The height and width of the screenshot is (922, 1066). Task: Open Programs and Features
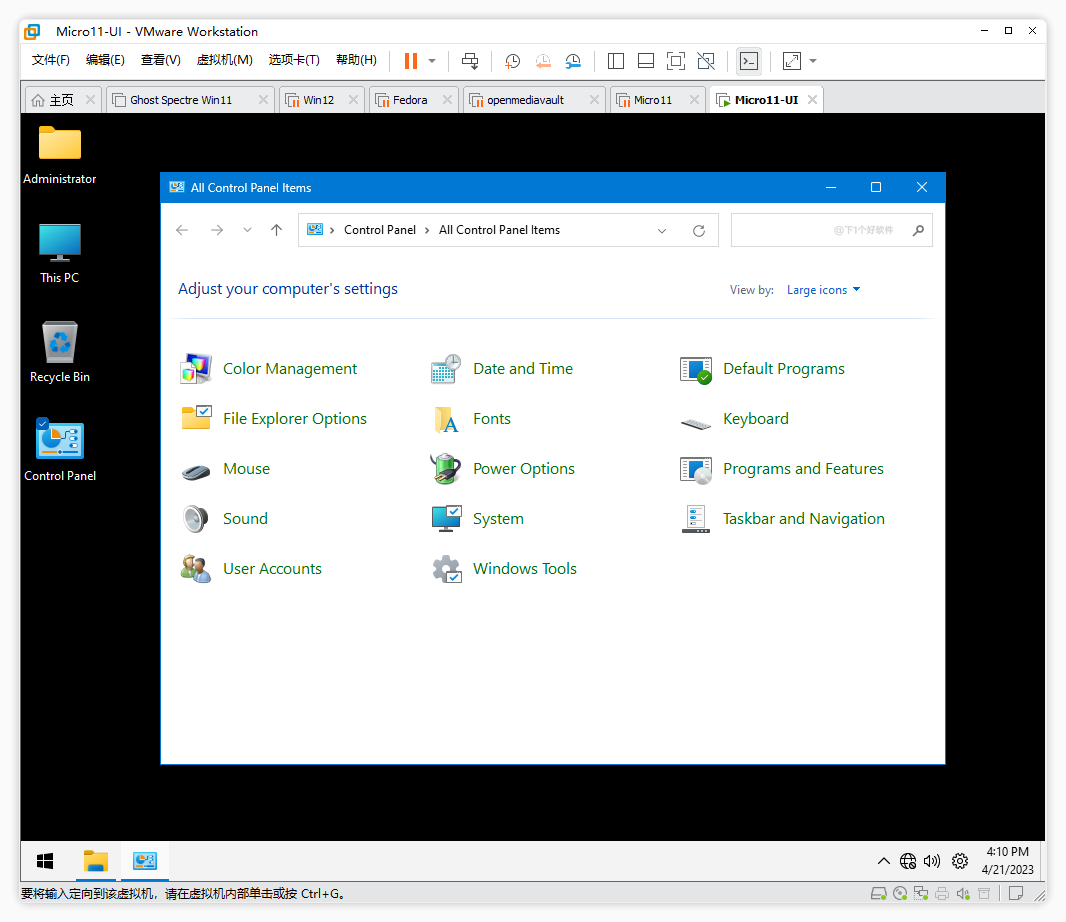pos(802,469)
